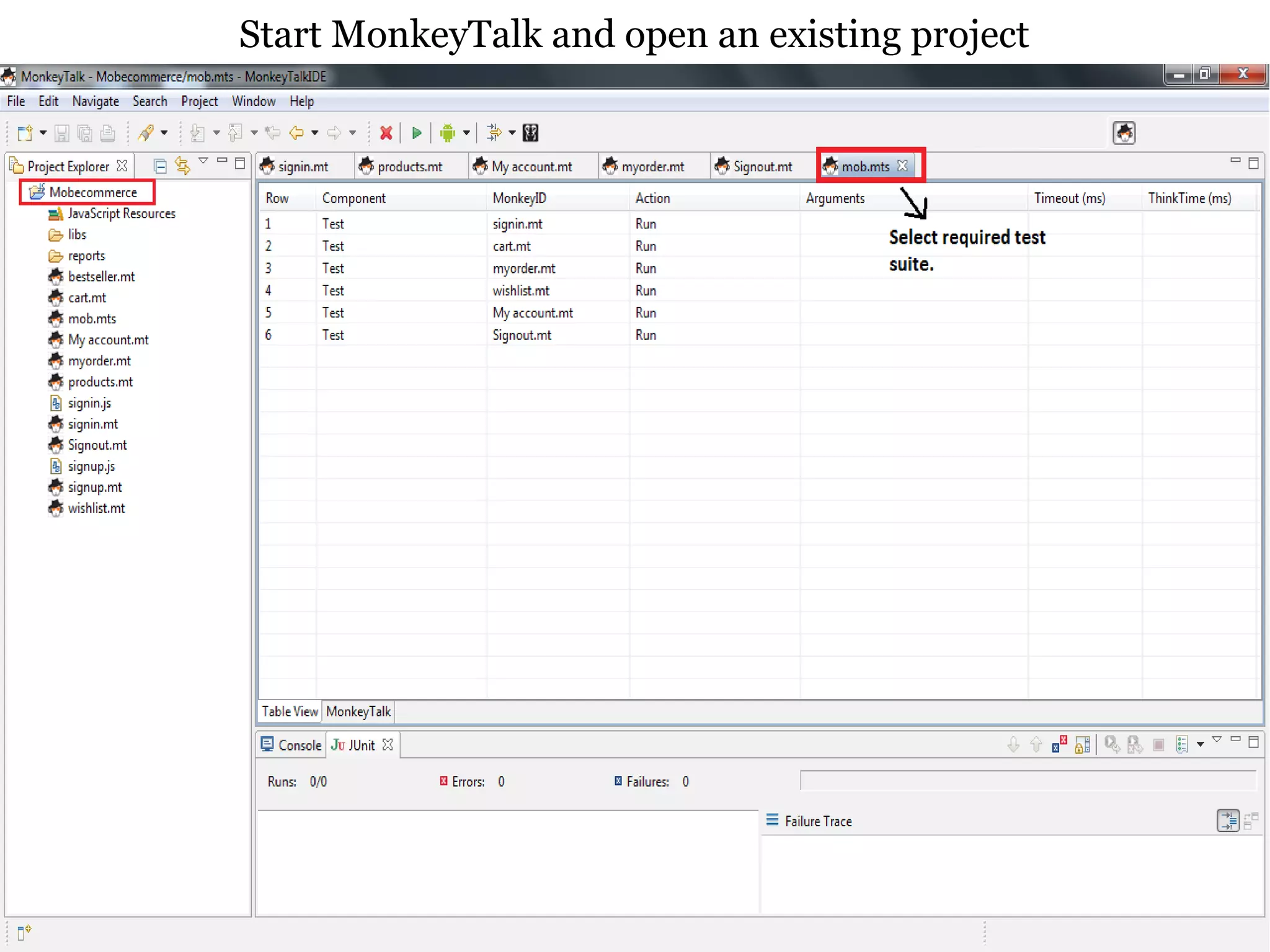Click Compare Actual With Expected icon
Image resolution: width=1270 pixels, height=952 pixels.
pos(1251,821)
